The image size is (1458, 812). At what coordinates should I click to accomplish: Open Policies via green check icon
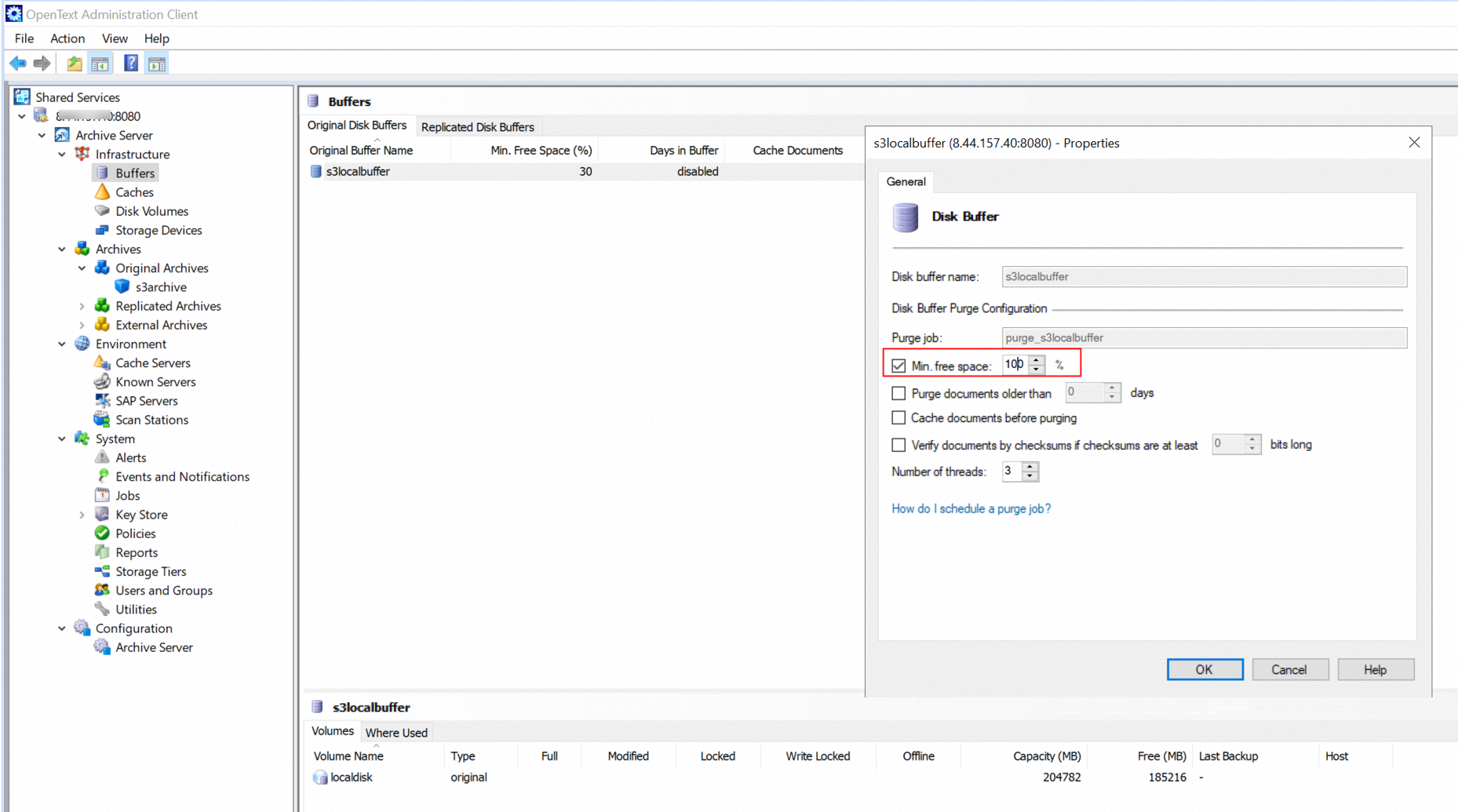coord(102,533)
